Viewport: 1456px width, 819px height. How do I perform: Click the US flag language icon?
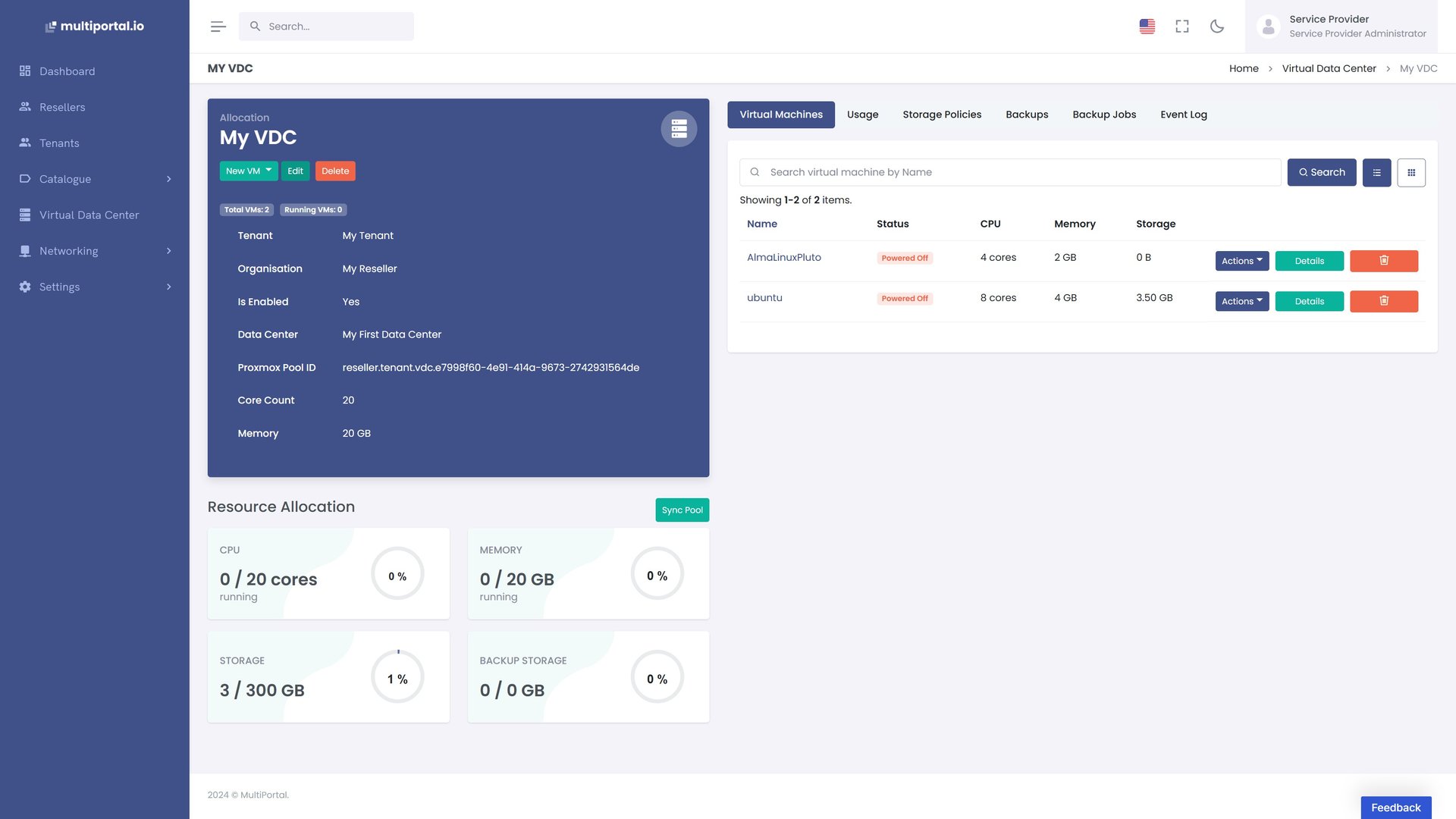(x=1147, y=27)
